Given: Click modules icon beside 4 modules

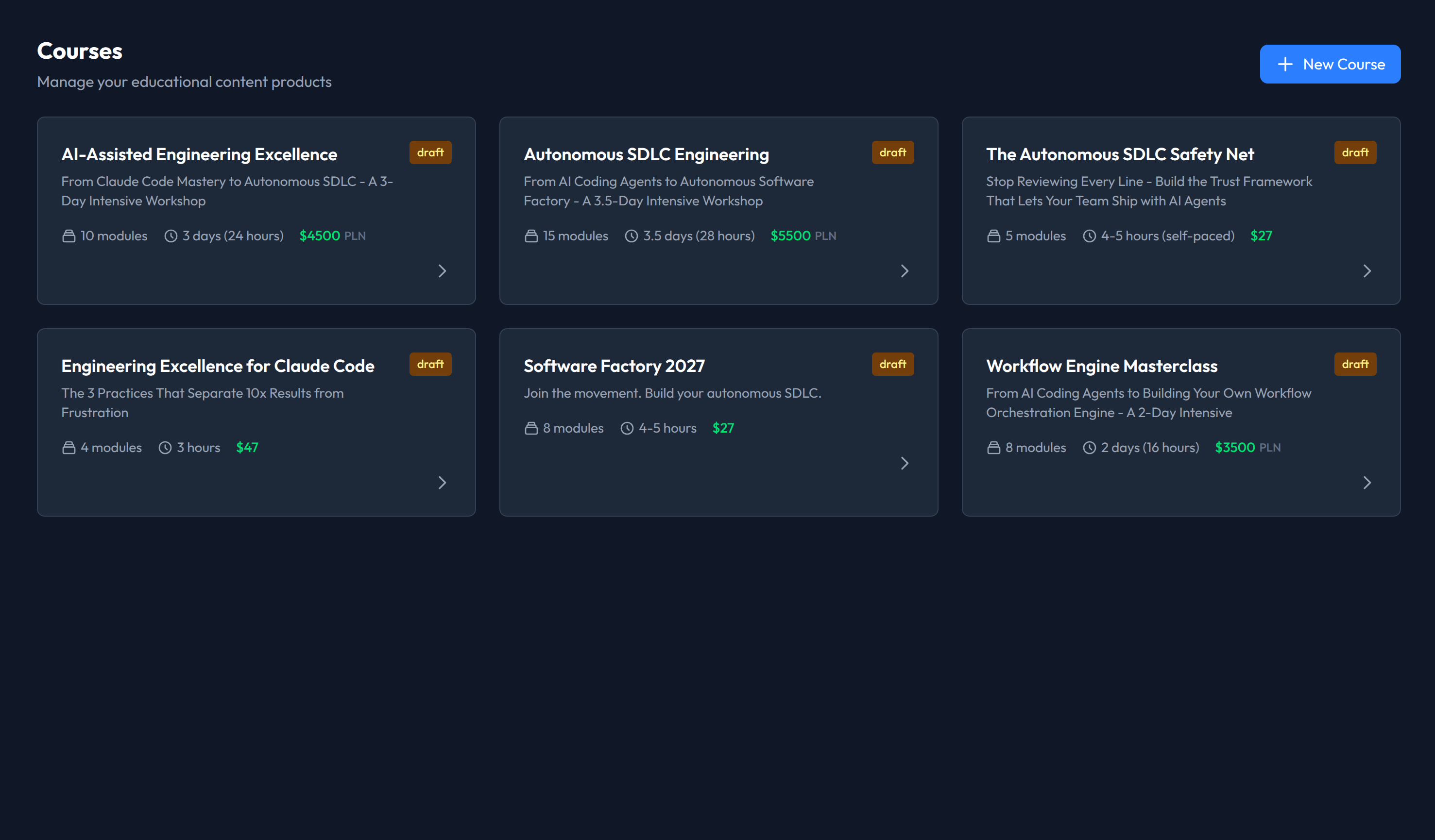Looking at the screenshot, I should tap(68, 448).
